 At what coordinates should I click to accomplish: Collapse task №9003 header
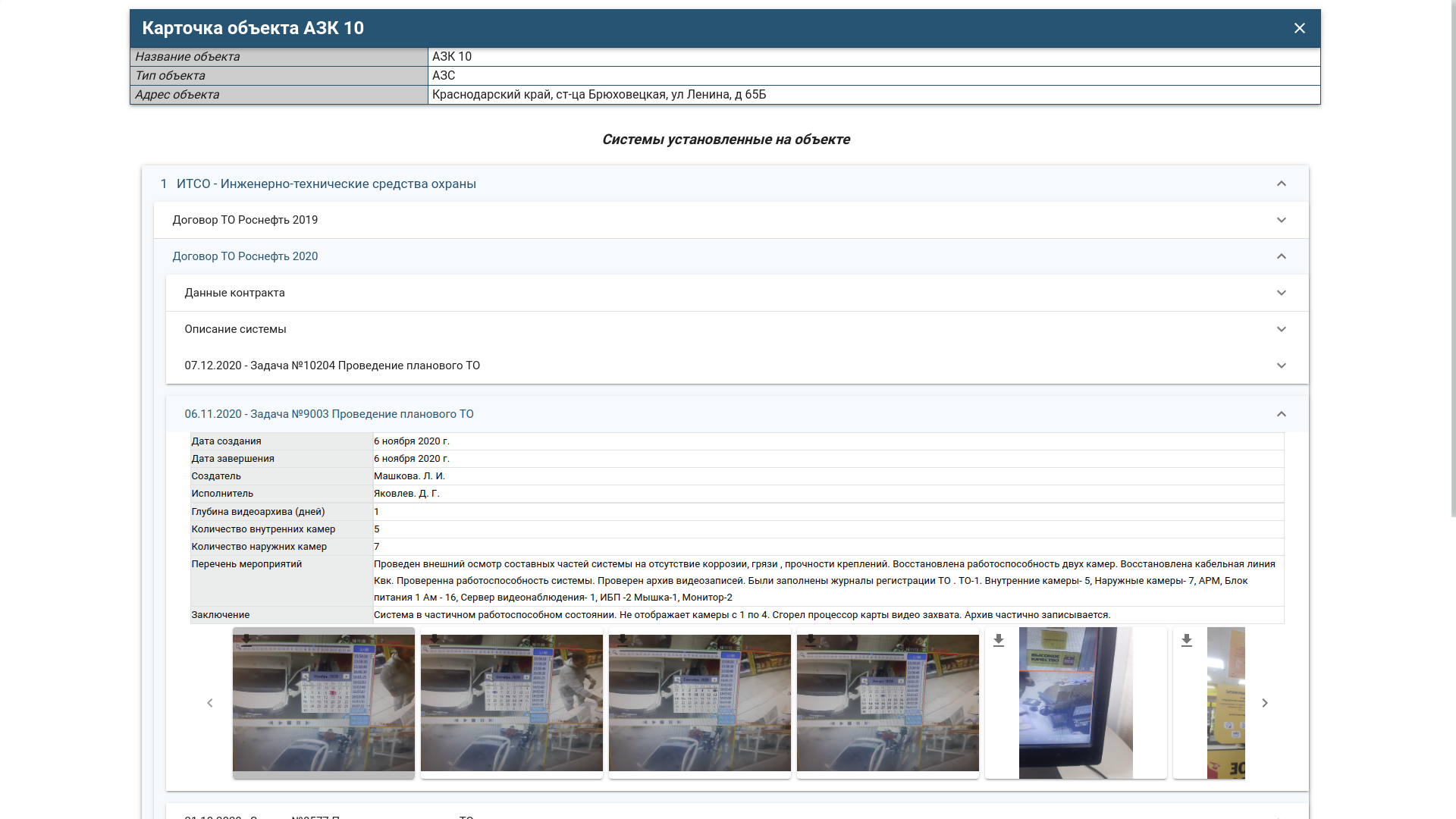tap(1281, 414)
